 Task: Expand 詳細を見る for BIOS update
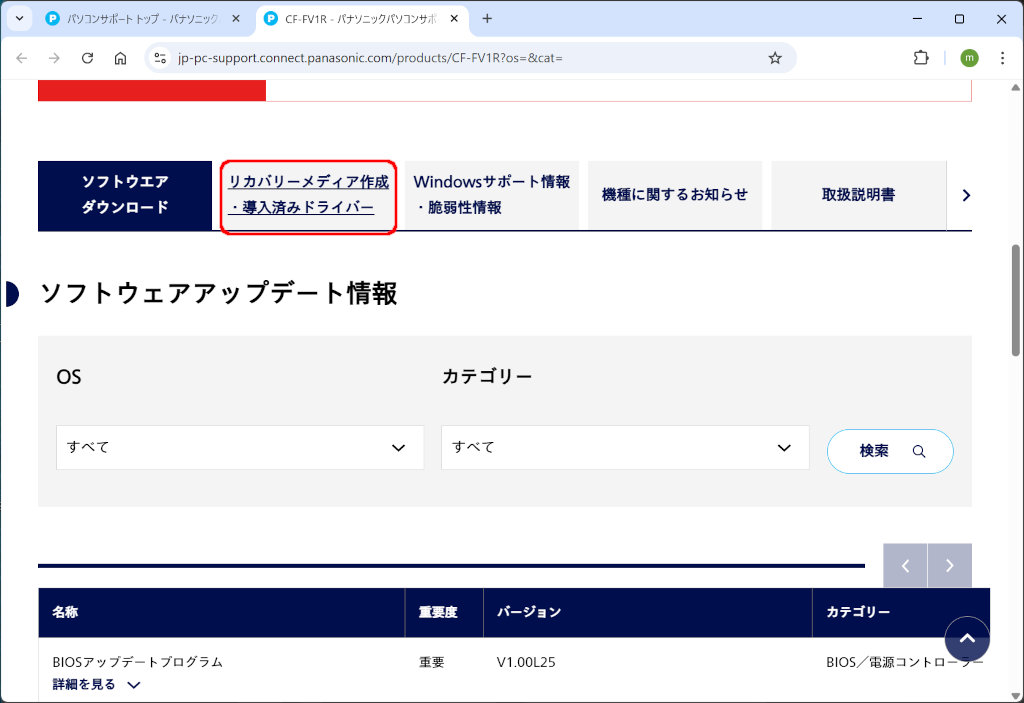pos(96,685)
